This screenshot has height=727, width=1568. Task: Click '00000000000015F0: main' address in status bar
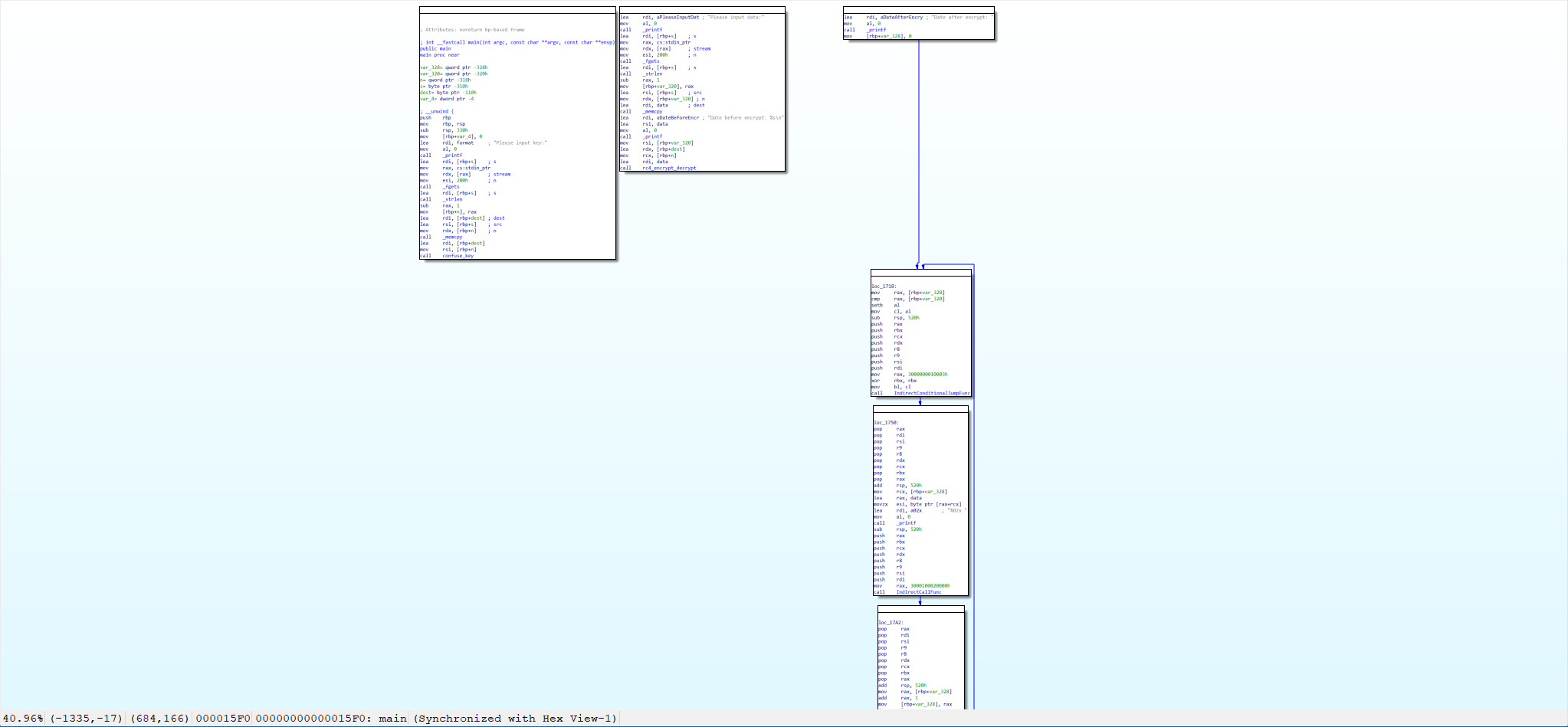pos(331,719)
